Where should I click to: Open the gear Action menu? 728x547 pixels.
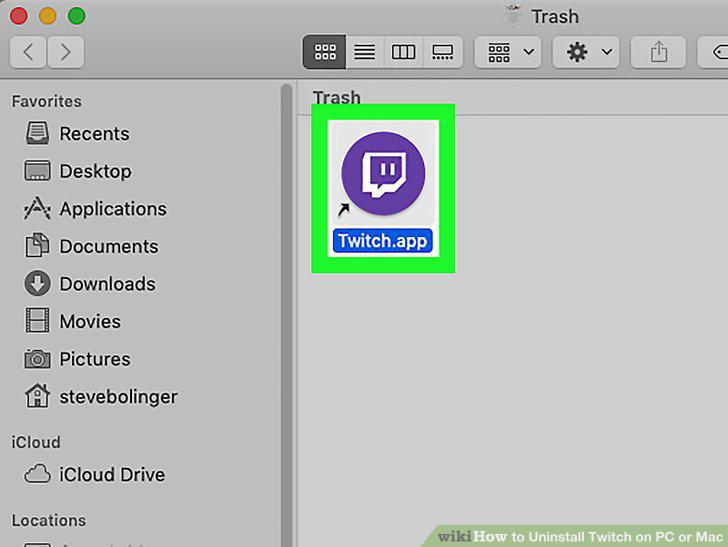586,52
